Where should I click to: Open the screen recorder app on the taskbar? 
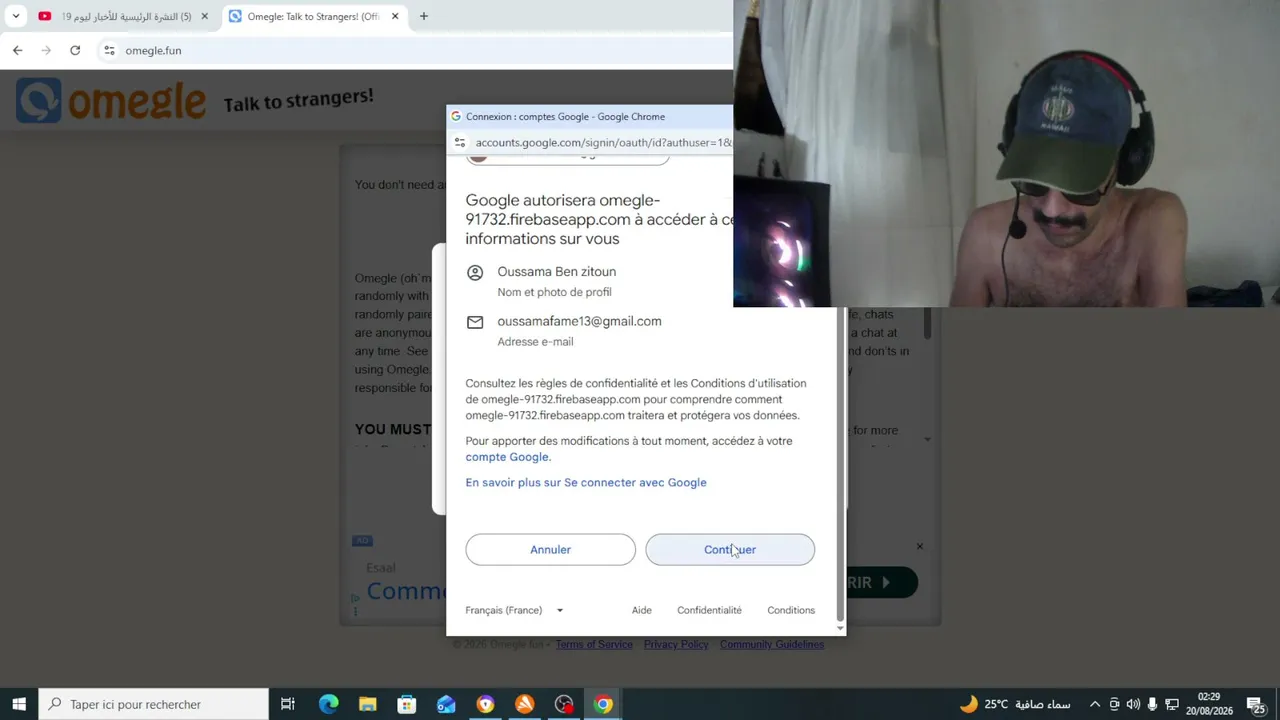point(564,704)
